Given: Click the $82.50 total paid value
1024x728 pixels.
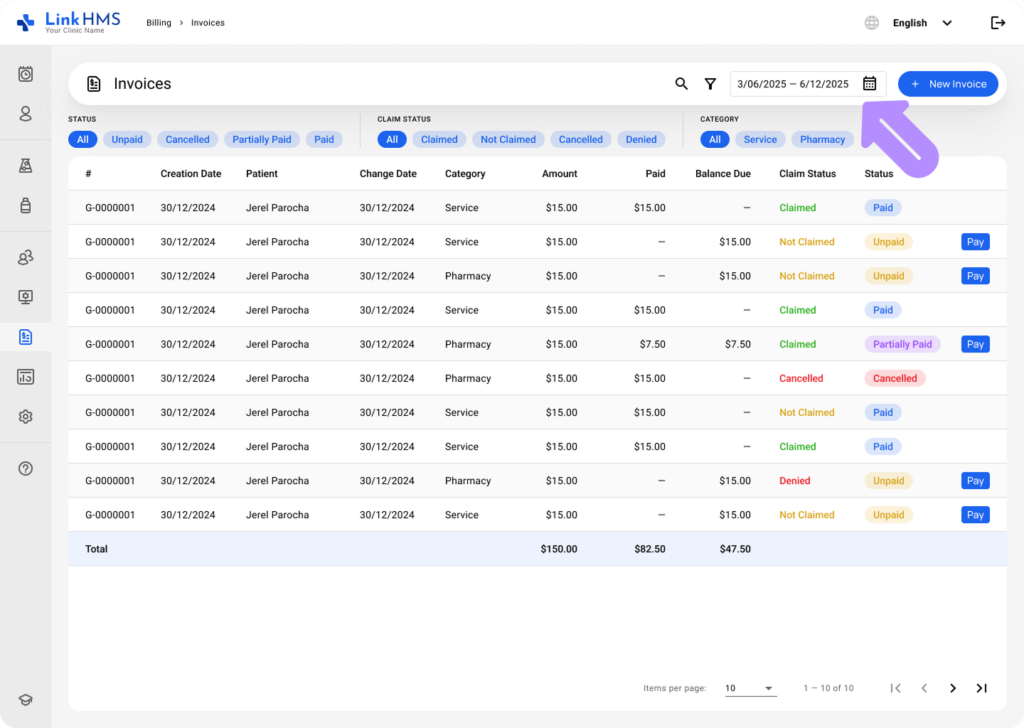Looking at the screenshot, I should (650, 549).
